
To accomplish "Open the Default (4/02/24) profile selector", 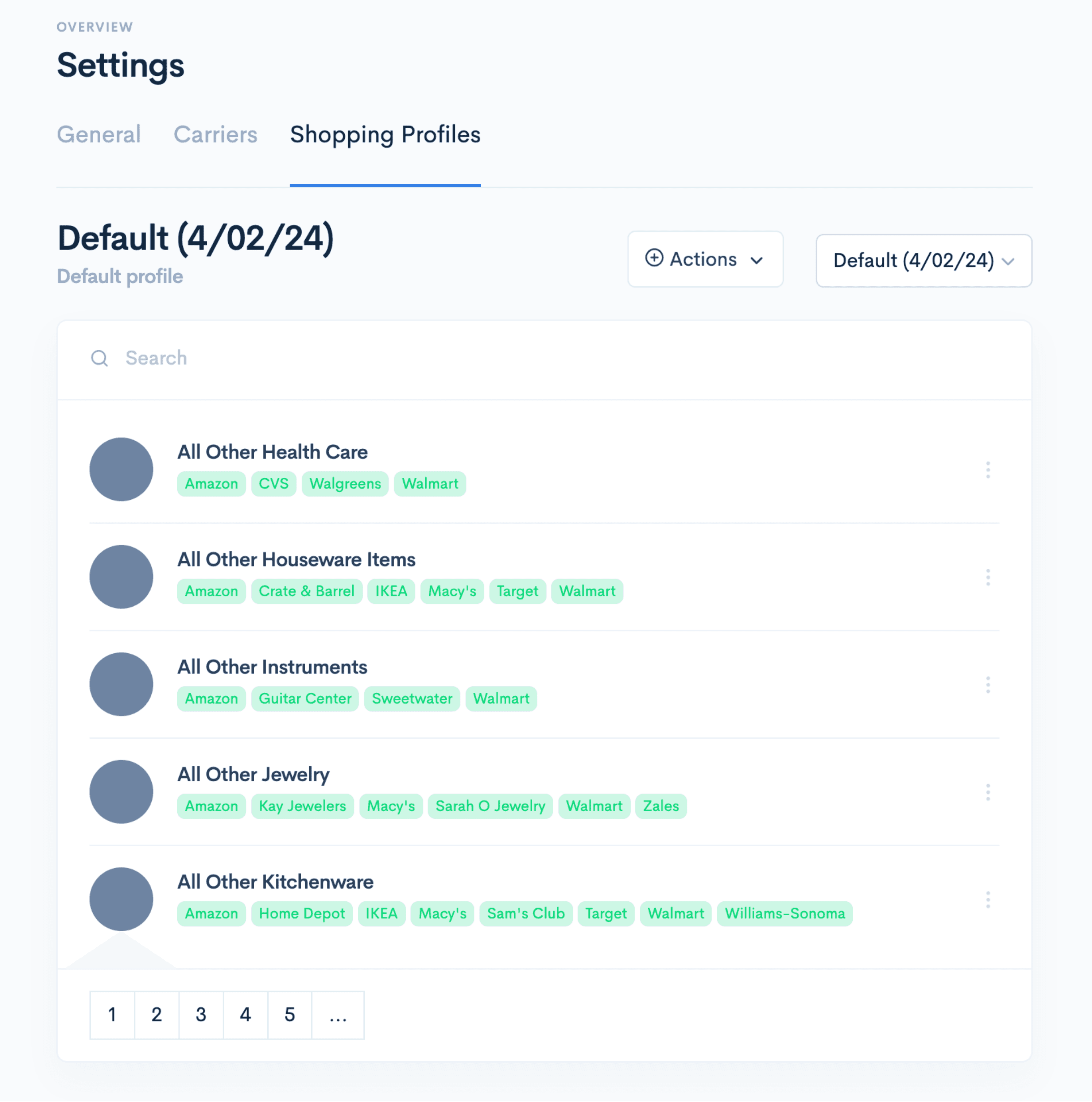I will 923,261.
